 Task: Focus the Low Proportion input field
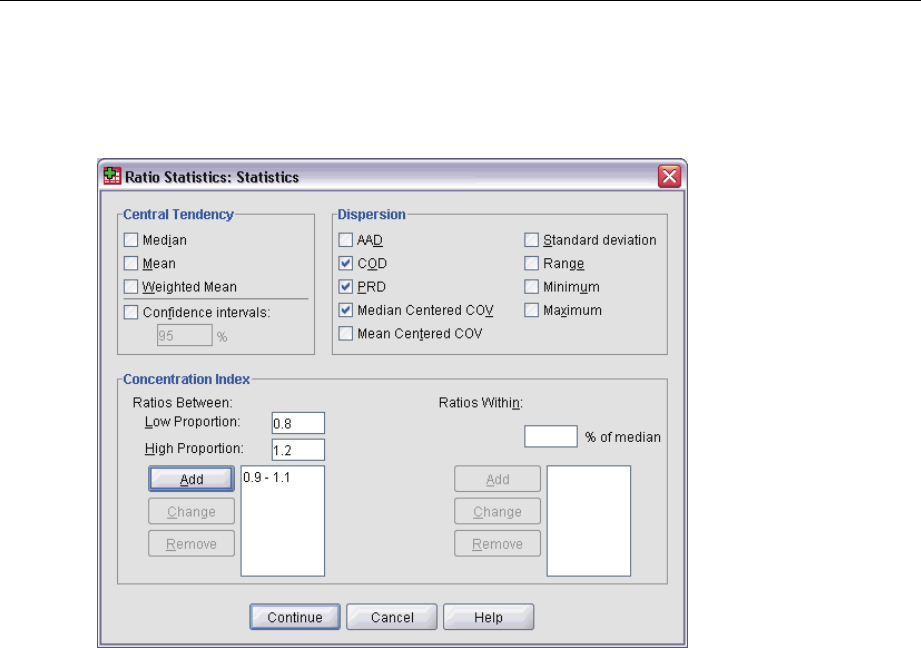pyautogui.click(x=298, y=423)
